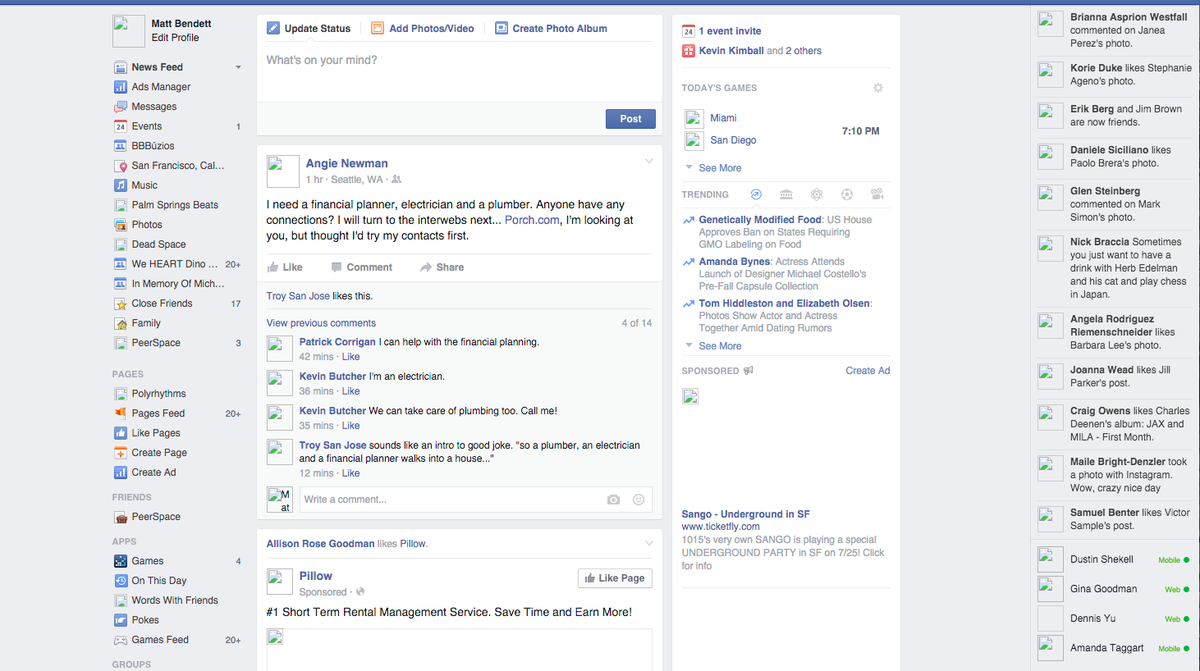The width and height of the screenshot is (1200, 671).
Task: Click Comment on Angie Newman's post
Action: (x=362, y=267)
